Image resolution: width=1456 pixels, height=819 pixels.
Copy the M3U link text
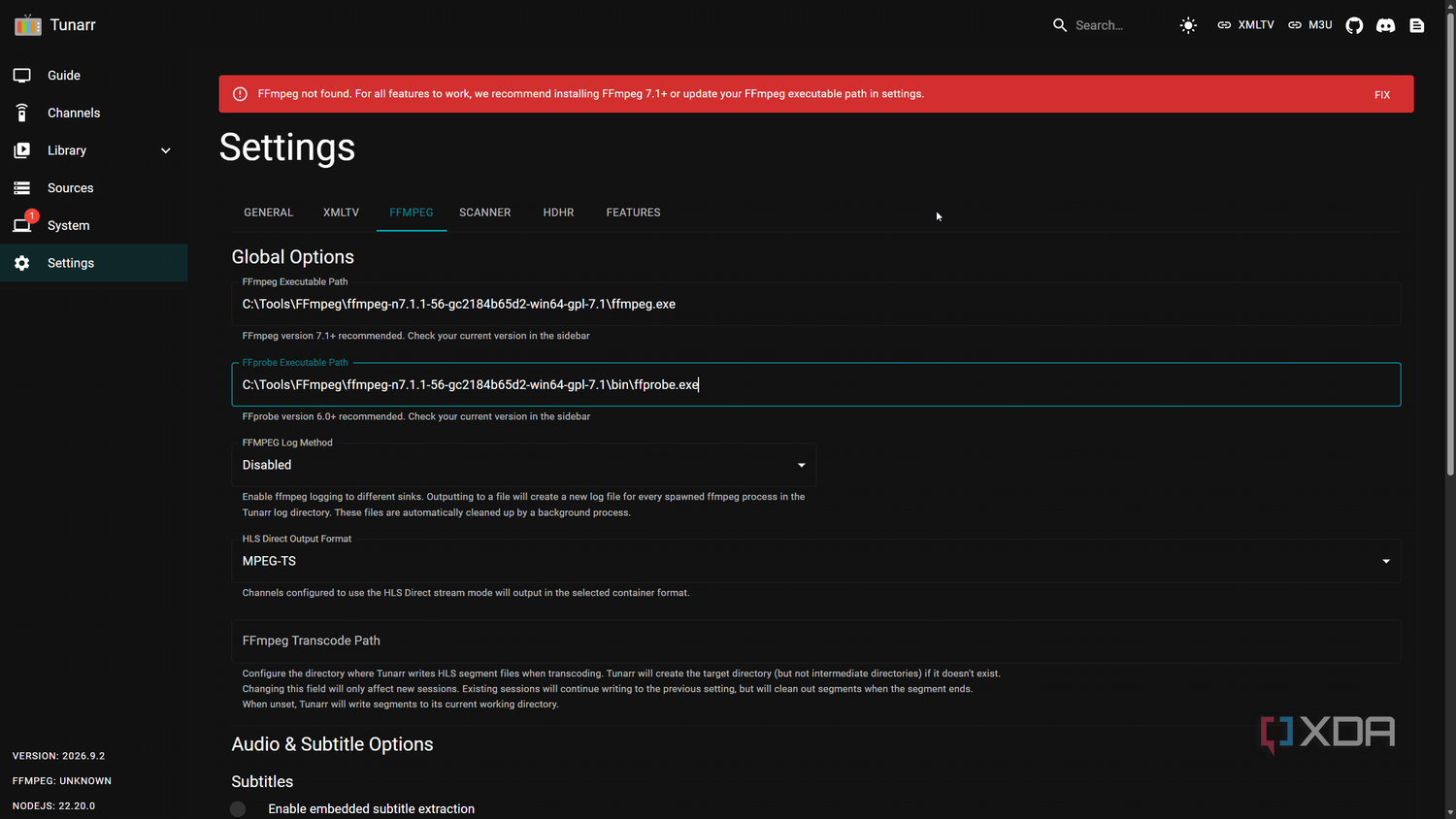[1320, 25]
